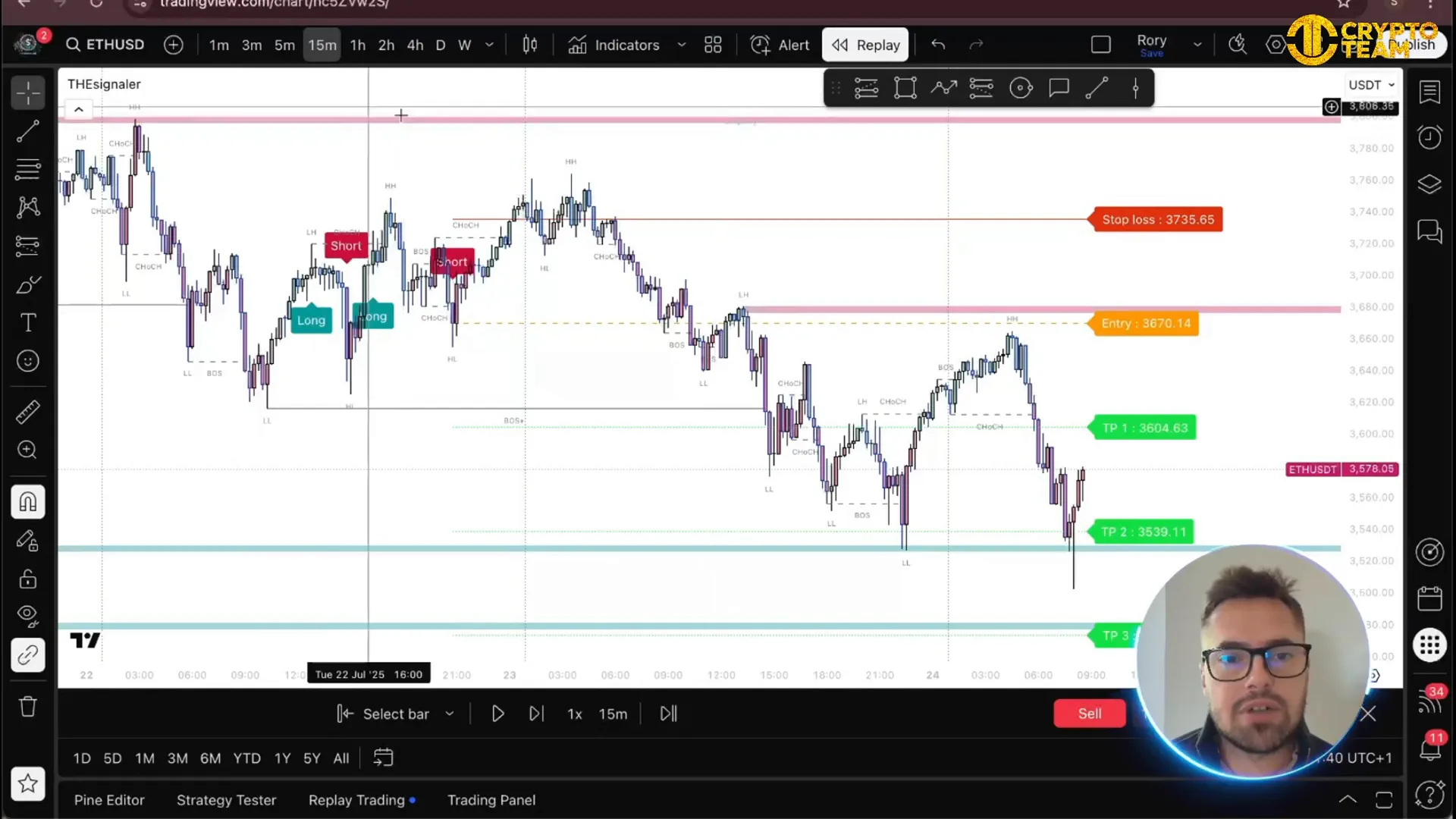Start replay playback

click(498, 714)
